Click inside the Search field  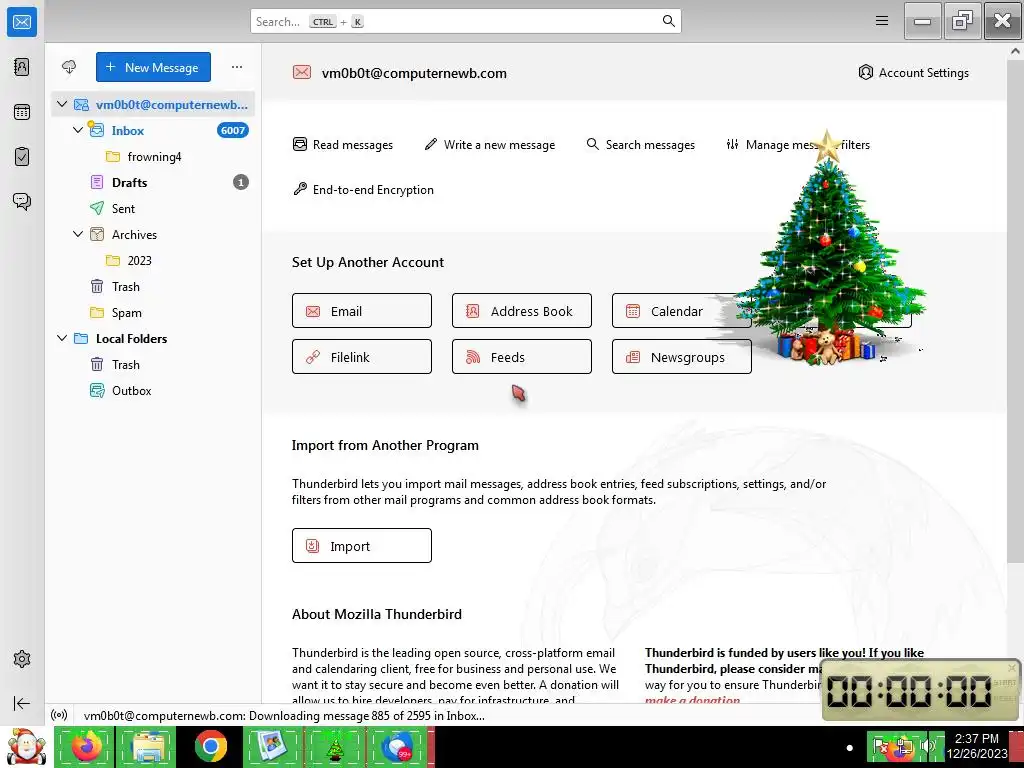click(x=466, y=21)
